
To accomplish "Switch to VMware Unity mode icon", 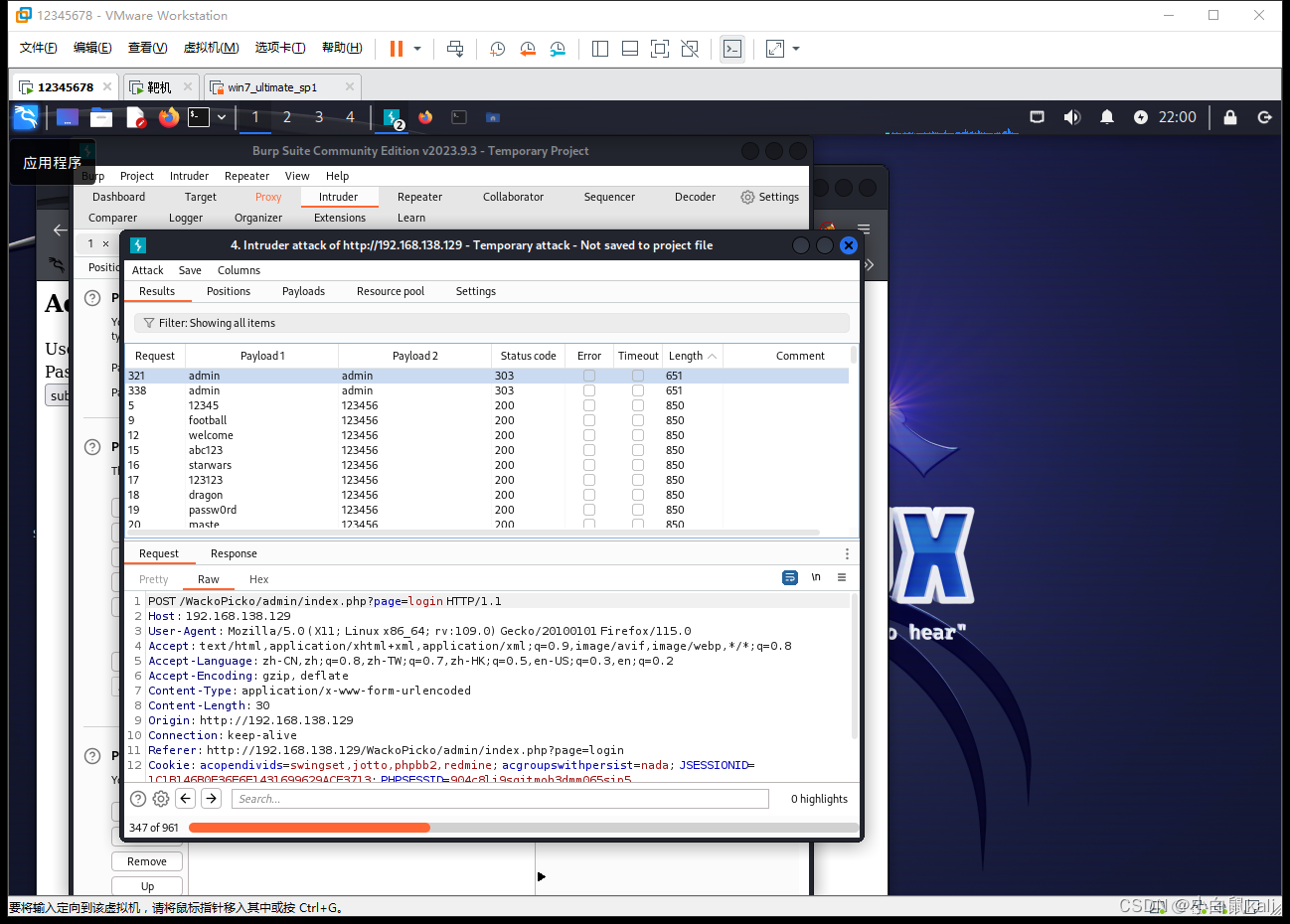I will pyautogui.click(x=690, y=49).
